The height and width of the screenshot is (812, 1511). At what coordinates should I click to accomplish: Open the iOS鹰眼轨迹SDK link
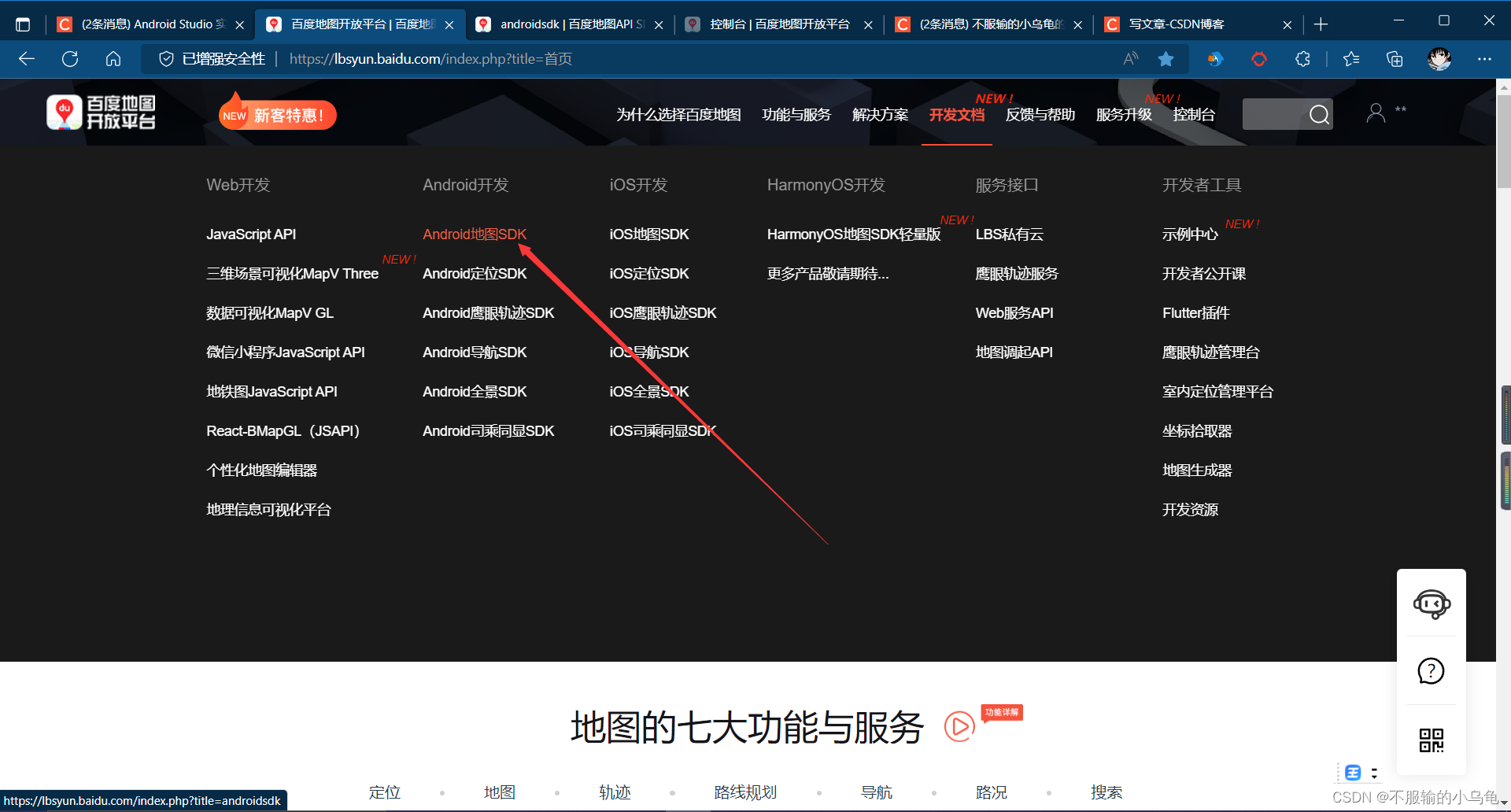point(663,313)
